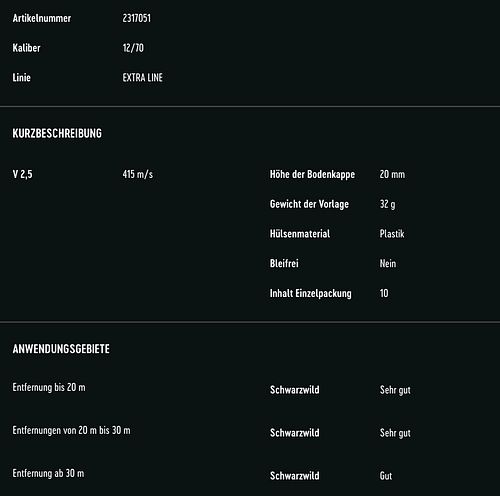Select the V 2,5 label
Image resolution: width=500 pixels, height=496 pixels.
pyautogui.click(x=22, y=174)
